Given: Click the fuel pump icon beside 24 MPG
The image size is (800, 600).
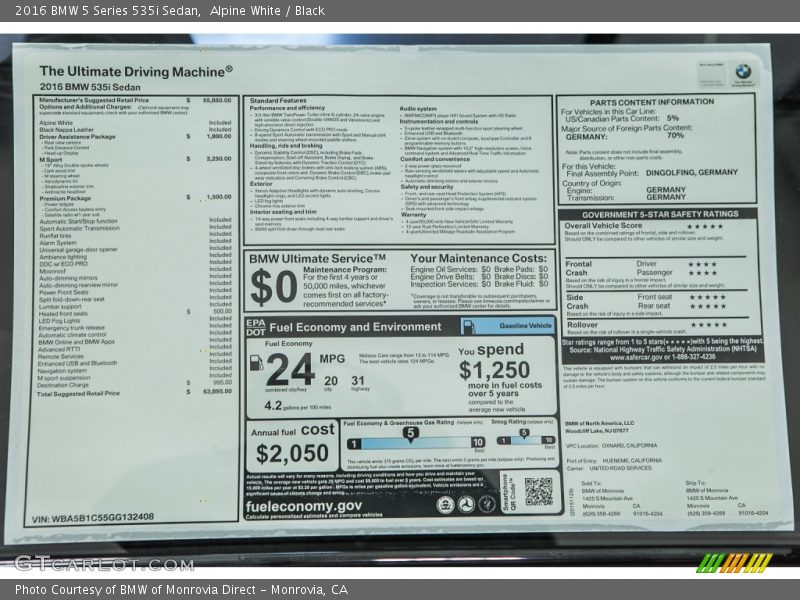Looking at the screenshot, I should coord(256,363).
